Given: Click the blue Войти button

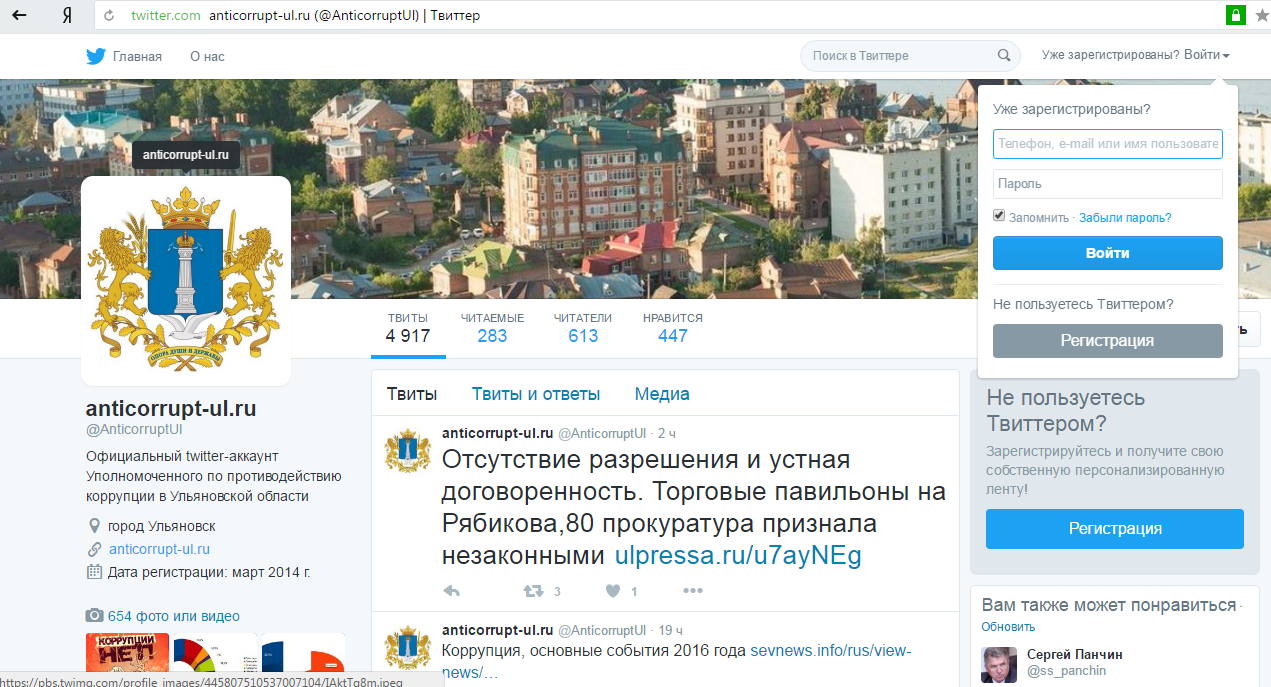Looking at the screenshot, I should (1108, 253).
